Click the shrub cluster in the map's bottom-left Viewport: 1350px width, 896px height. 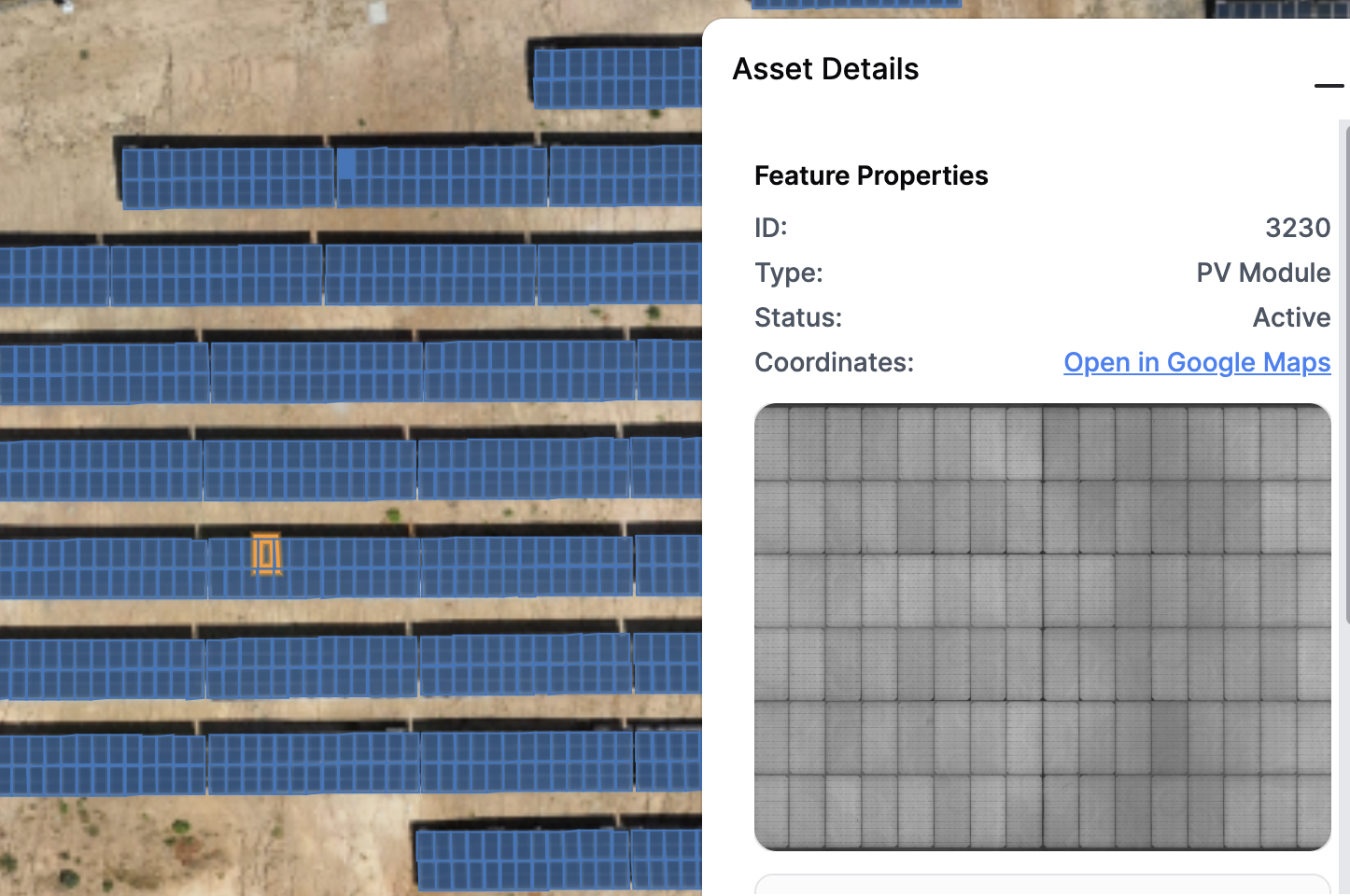point(70,876)
